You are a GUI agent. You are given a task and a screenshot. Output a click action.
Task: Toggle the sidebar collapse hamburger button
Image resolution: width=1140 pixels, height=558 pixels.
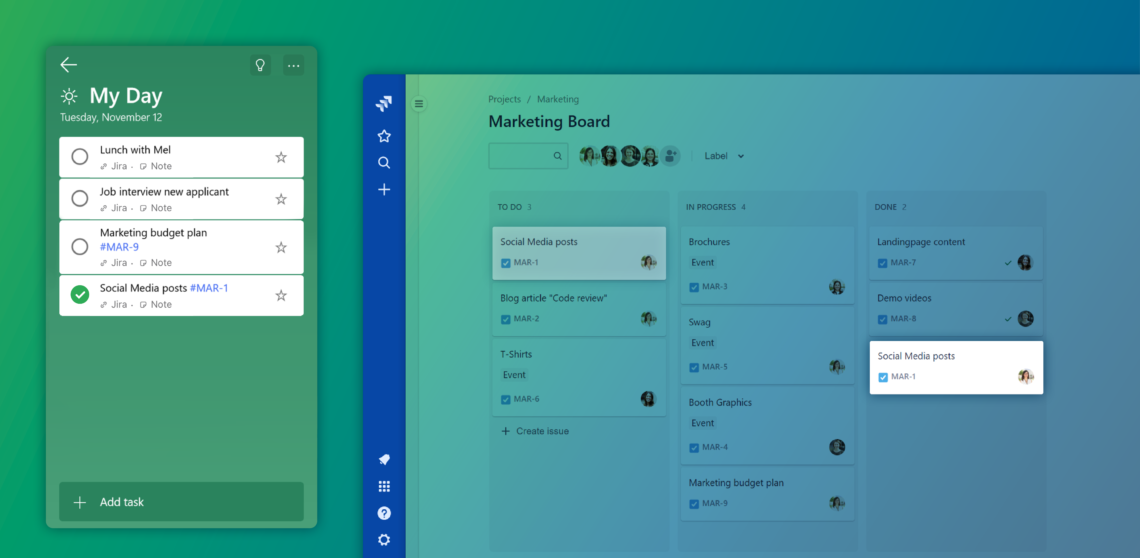pyautogui.click(x=419, y=104)
